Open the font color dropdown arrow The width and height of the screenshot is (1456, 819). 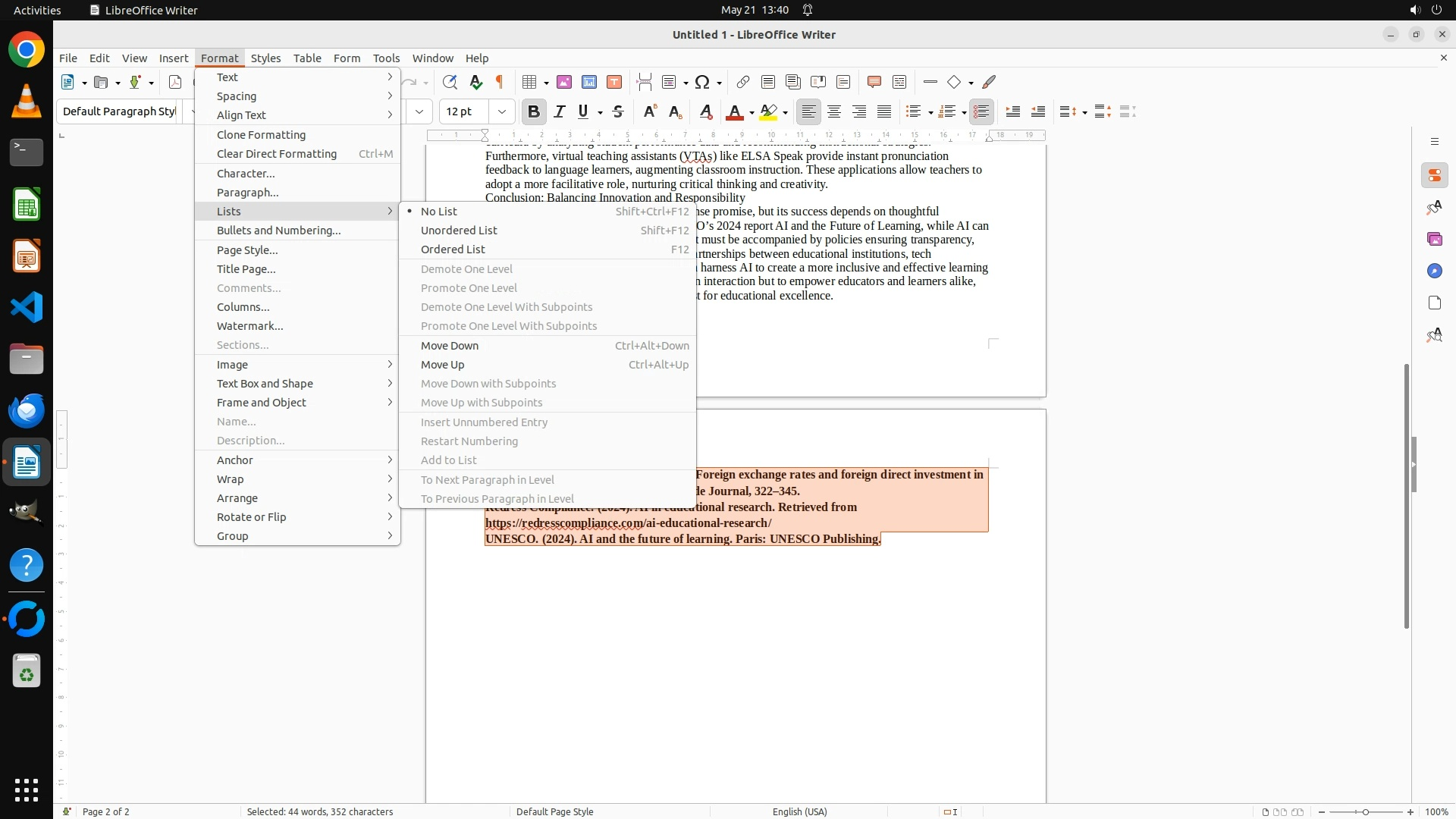(x=752, y=112)
